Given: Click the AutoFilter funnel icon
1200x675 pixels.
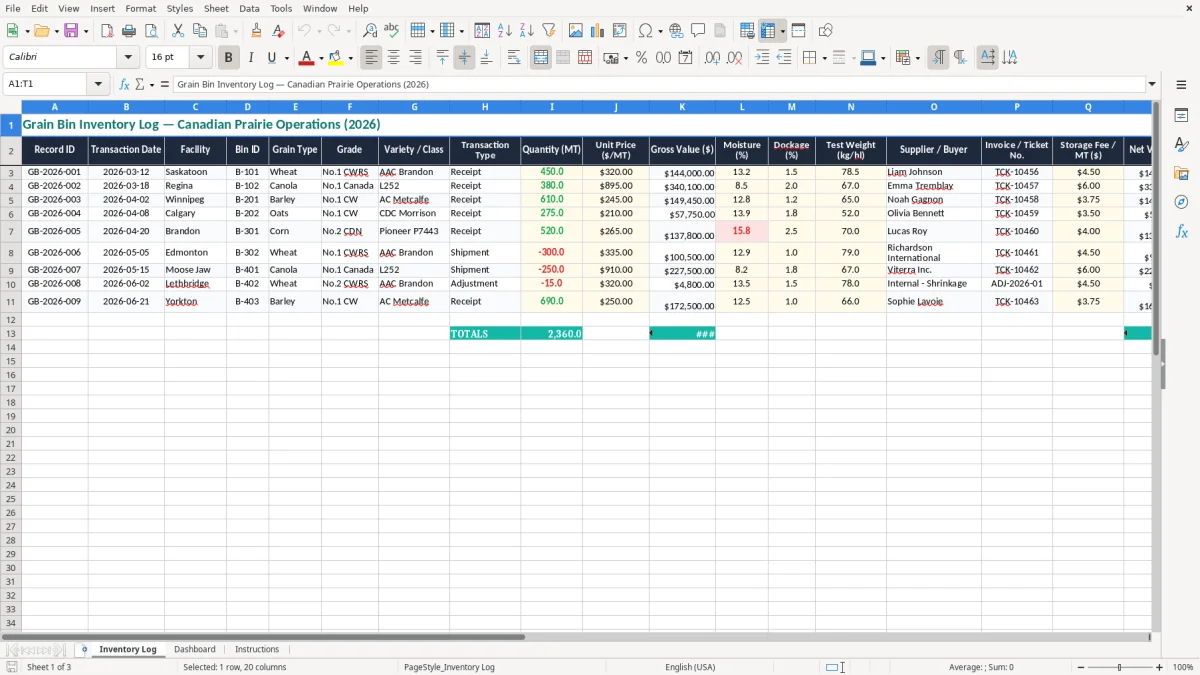Looking at the screenshot, I should (548, 31).
